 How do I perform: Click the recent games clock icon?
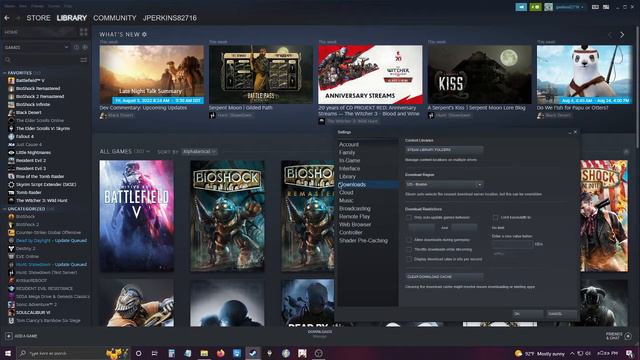click(76, 47)
